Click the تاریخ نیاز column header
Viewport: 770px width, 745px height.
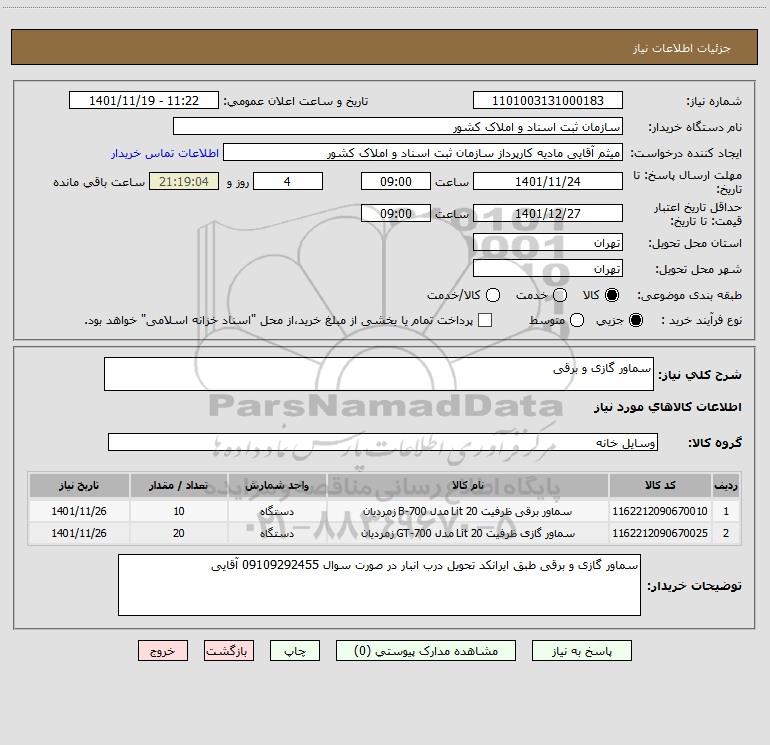79,486
